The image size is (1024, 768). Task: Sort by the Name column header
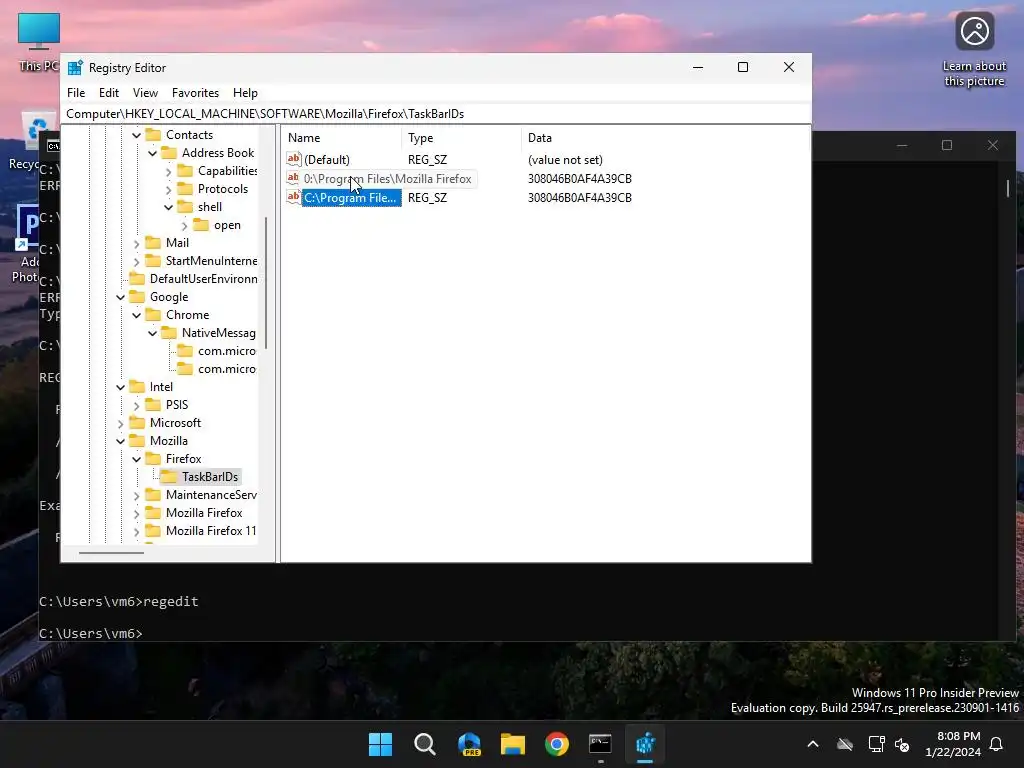pyautogui.click(x=342, y=138)
